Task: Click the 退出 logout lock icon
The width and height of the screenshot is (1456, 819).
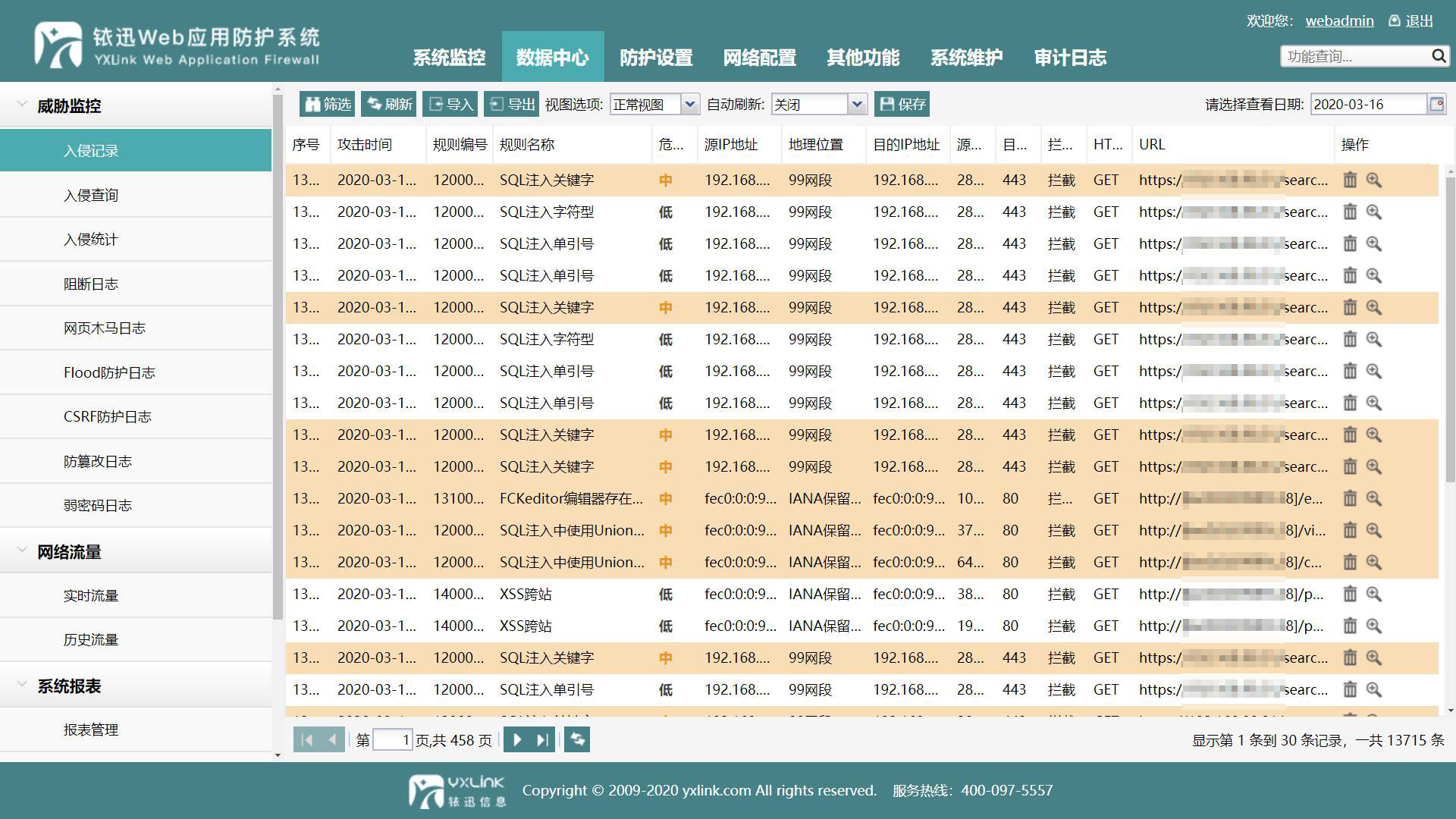Action: [1394, 20]
